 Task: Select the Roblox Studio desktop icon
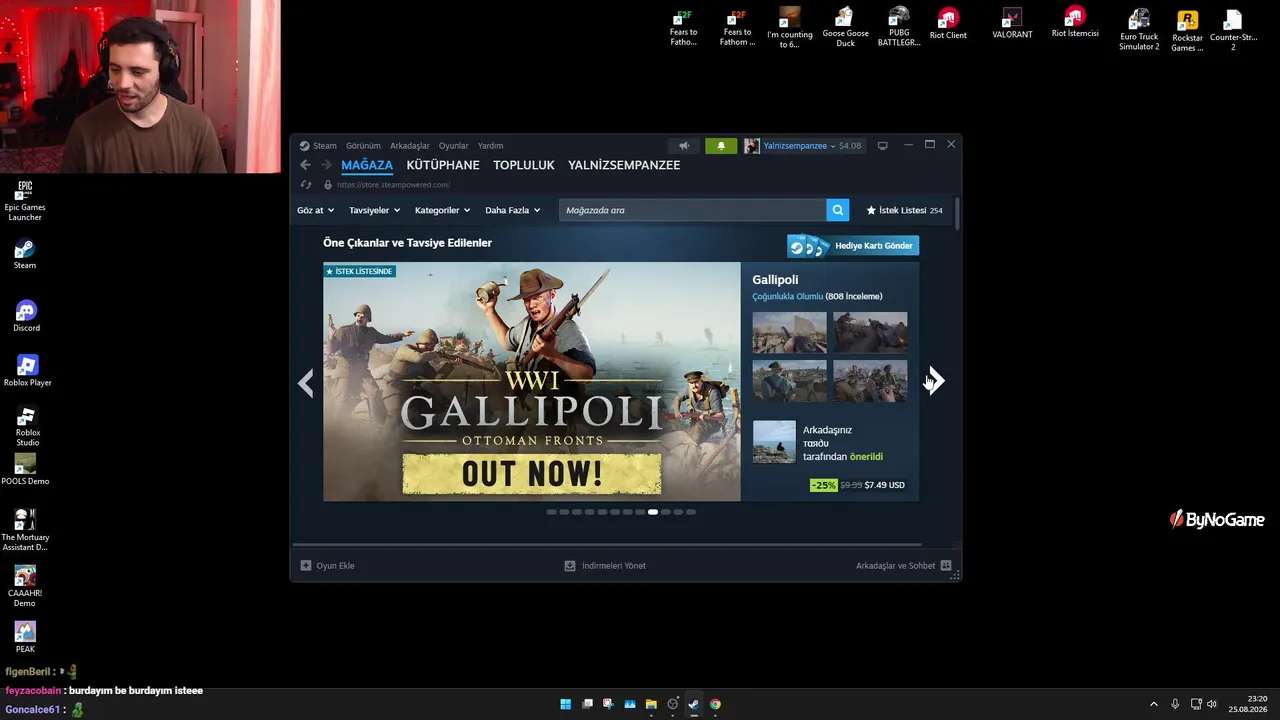click(x=27, y=427)
